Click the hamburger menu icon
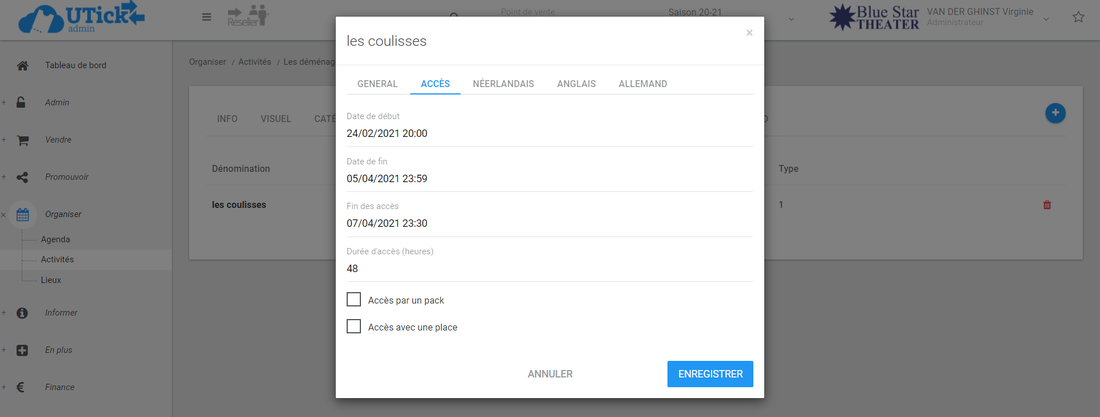This screenshot has height=417, width=1100. [206, 17]
